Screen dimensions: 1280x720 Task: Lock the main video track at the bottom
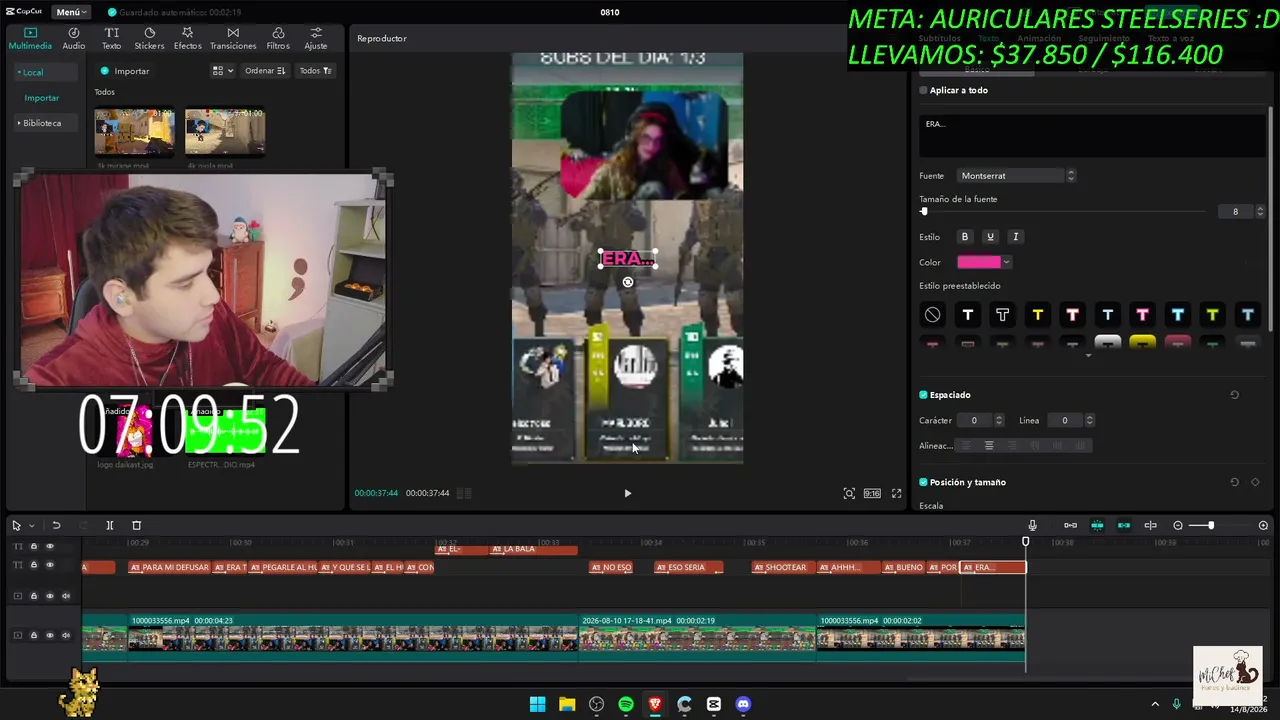33,636
